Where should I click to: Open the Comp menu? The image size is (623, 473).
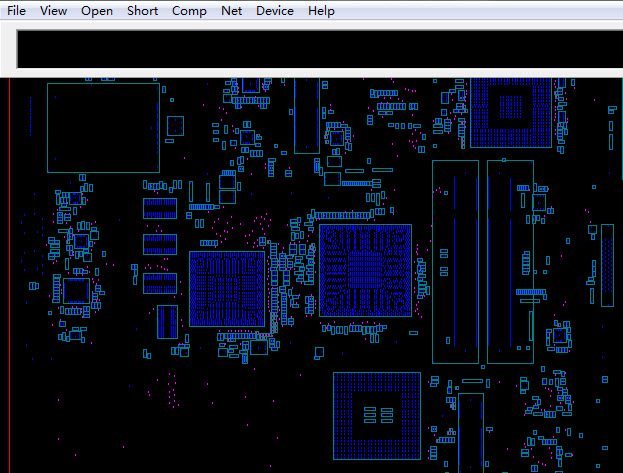[189, 11]
